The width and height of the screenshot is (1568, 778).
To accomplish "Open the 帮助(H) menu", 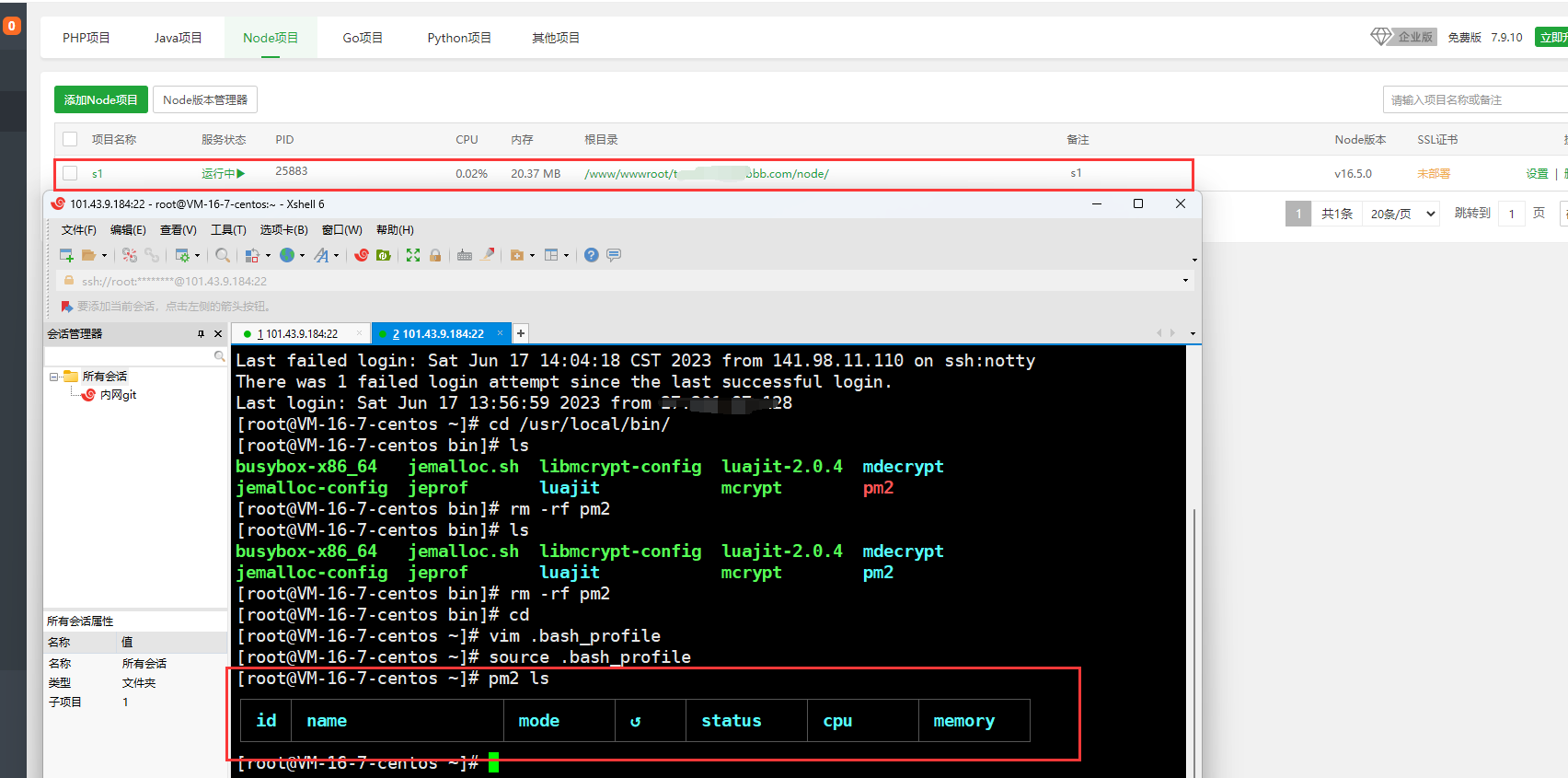I will [395, 230].
